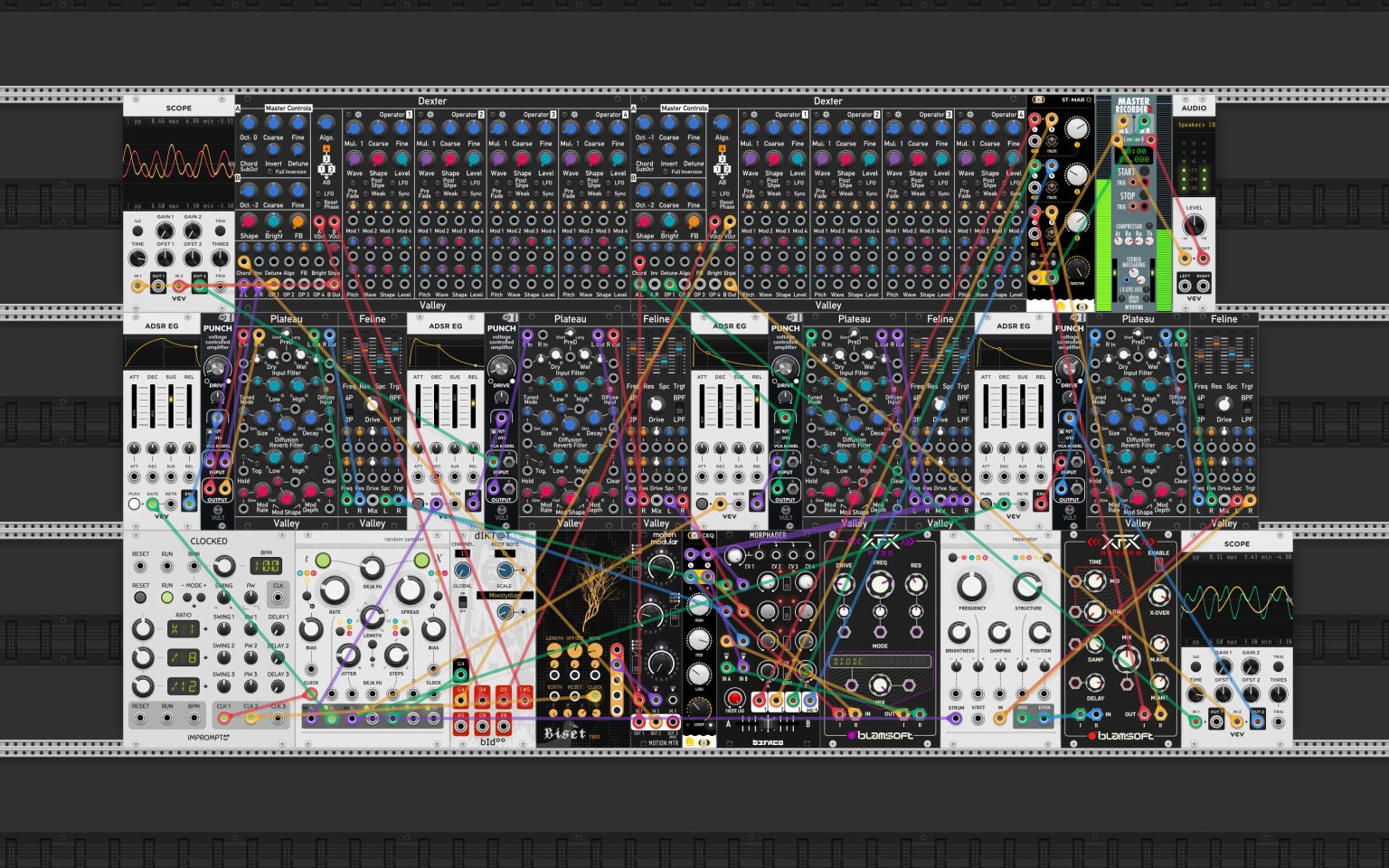The height and width of the screenshot is (868, 1389).
Task: Click the STRUM input jack on resonator
Action: [x=955, y=720]
